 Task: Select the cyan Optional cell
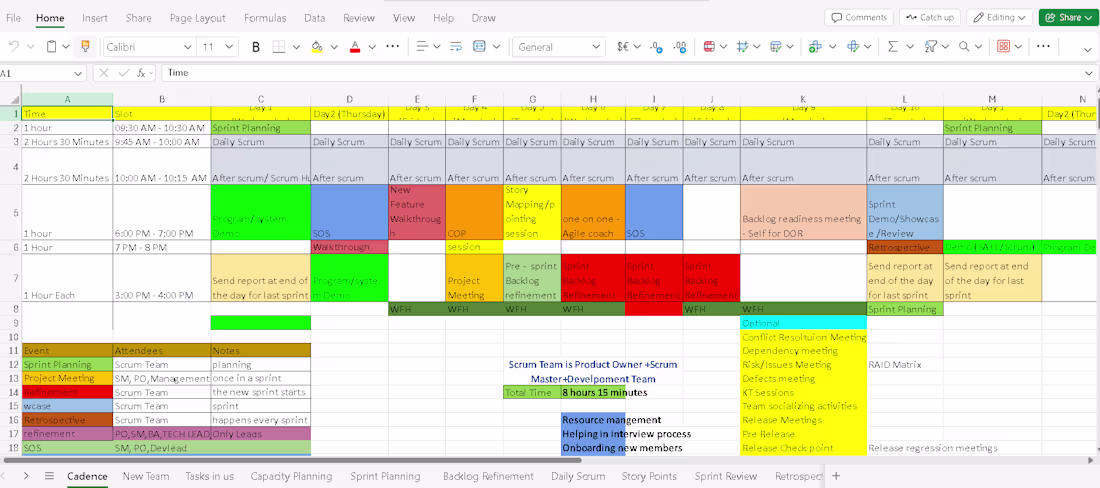pos(803,323)
